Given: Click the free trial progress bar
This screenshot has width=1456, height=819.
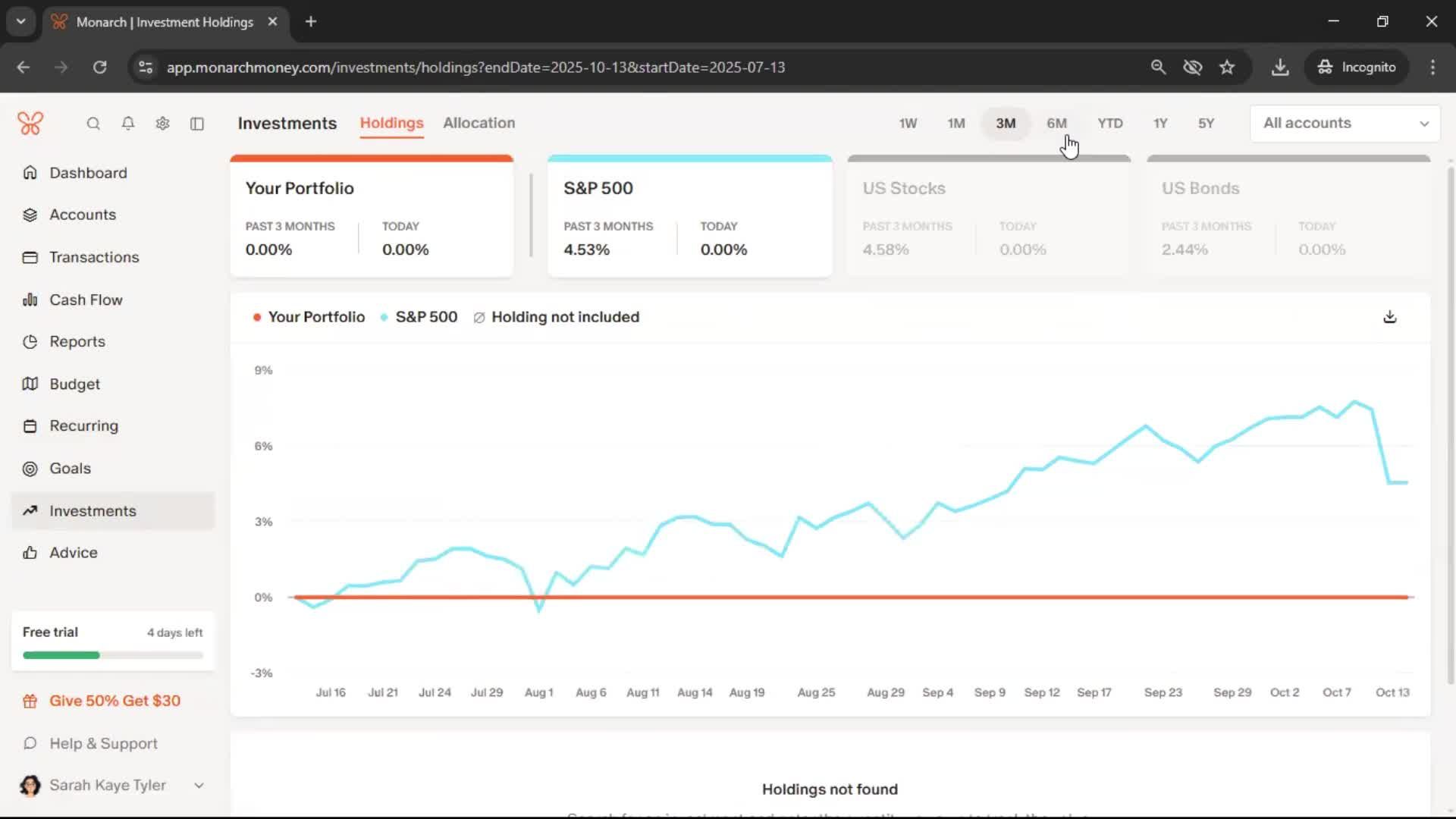Looking at the screenshot, I should pyautogui.click(x=112, y=655).
